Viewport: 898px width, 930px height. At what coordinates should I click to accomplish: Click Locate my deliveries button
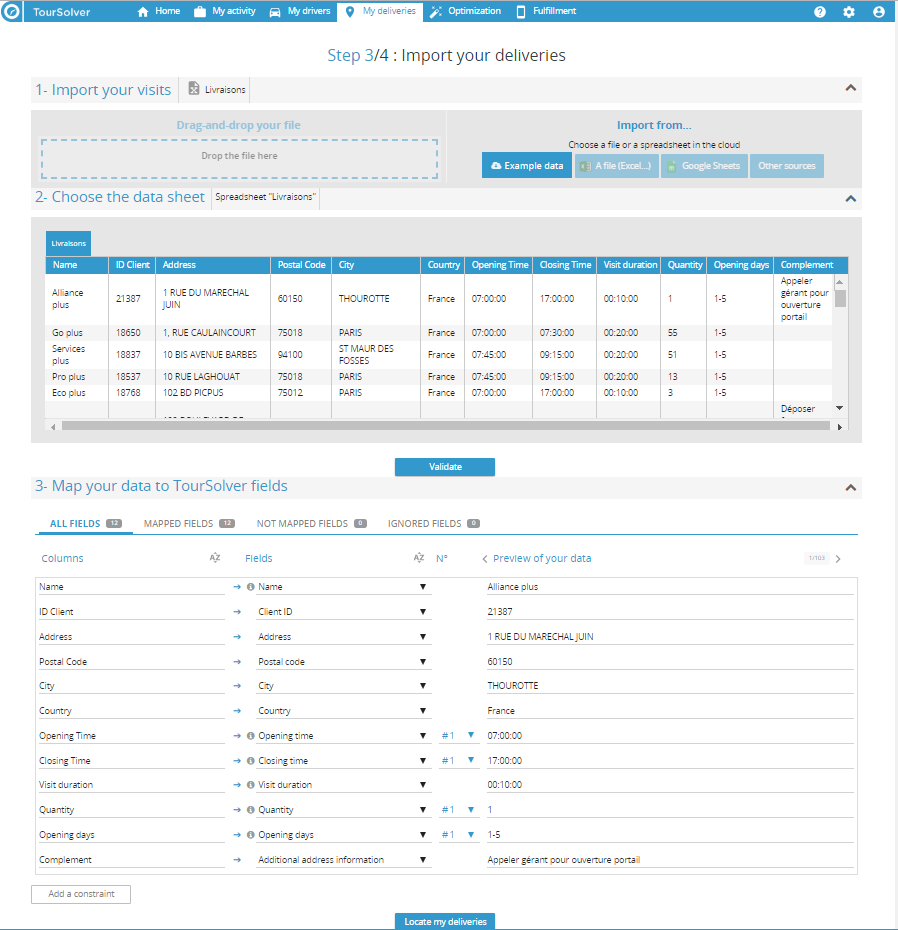point(445,921)
